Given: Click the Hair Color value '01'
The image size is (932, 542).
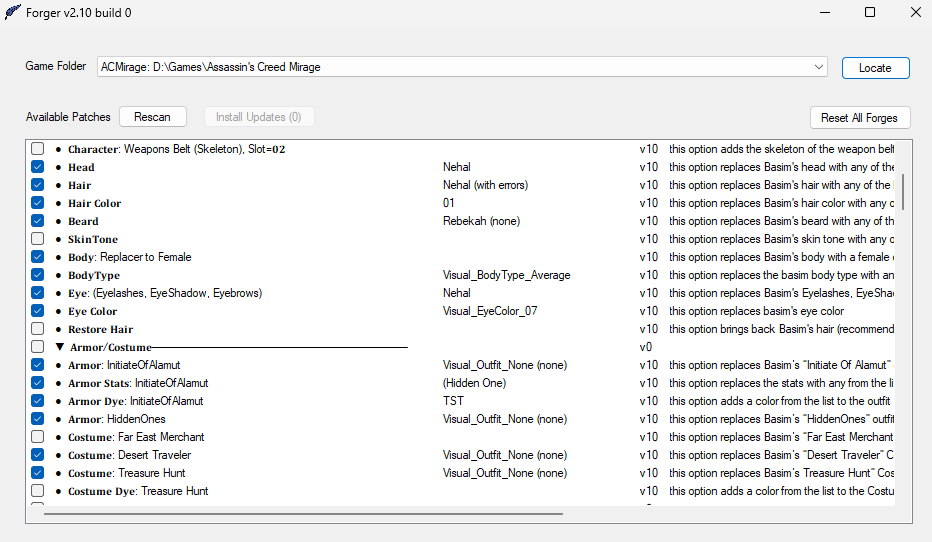Looking at the screenshot, I should click(x=449, y=203).
